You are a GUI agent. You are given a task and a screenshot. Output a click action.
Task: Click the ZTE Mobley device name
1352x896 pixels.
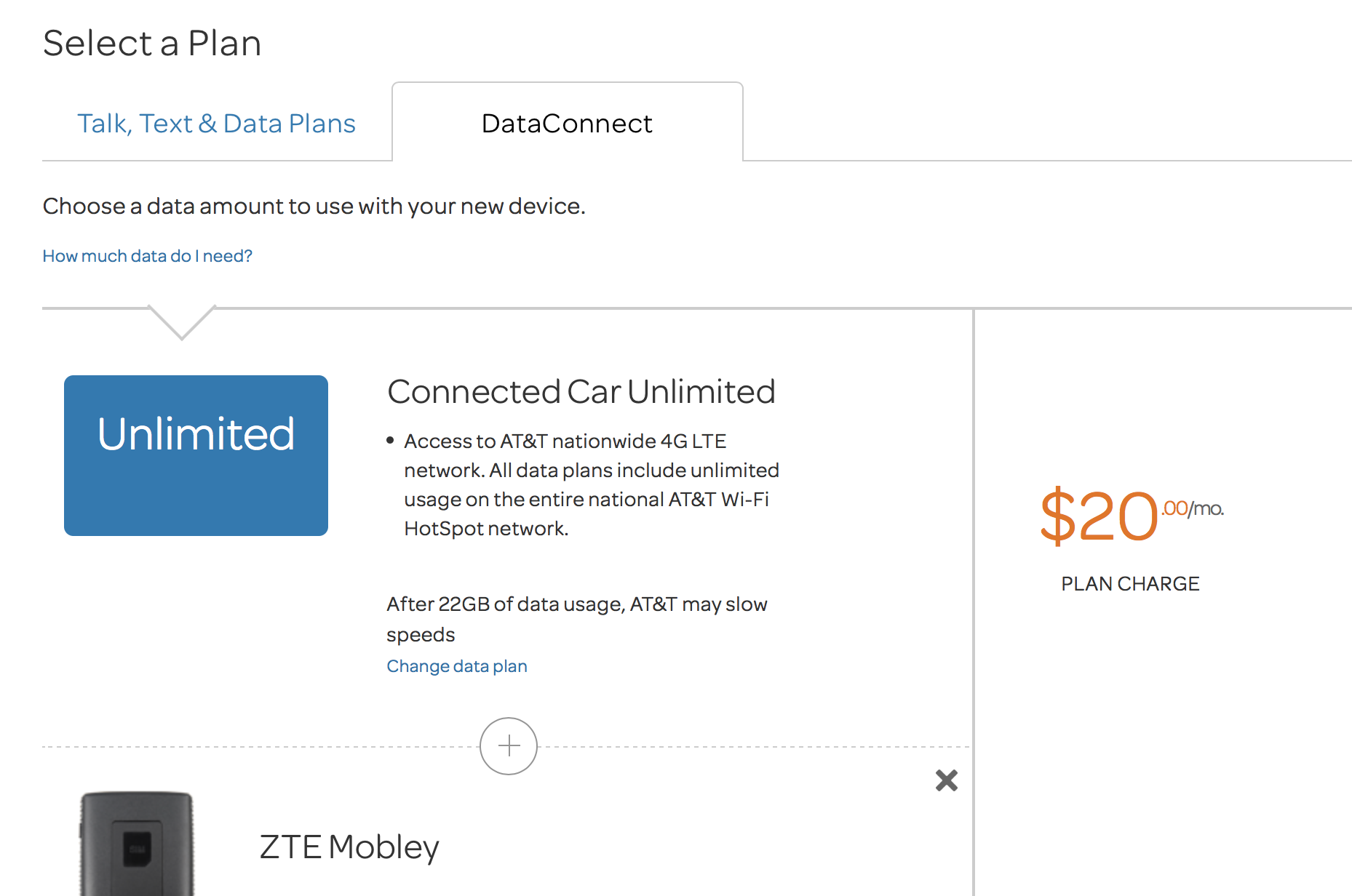[x=349, y=847]
